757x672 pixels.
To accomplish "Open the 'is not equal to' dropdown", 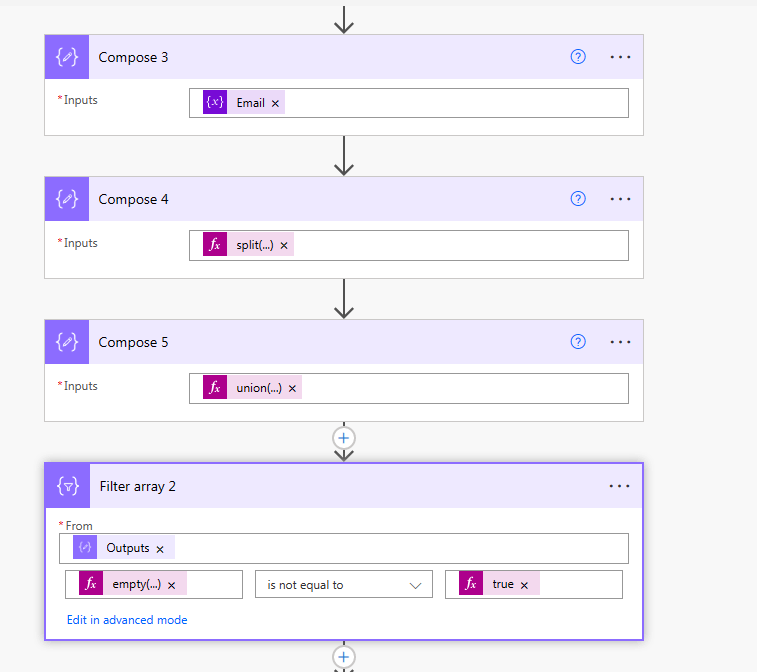I will 344,585.
